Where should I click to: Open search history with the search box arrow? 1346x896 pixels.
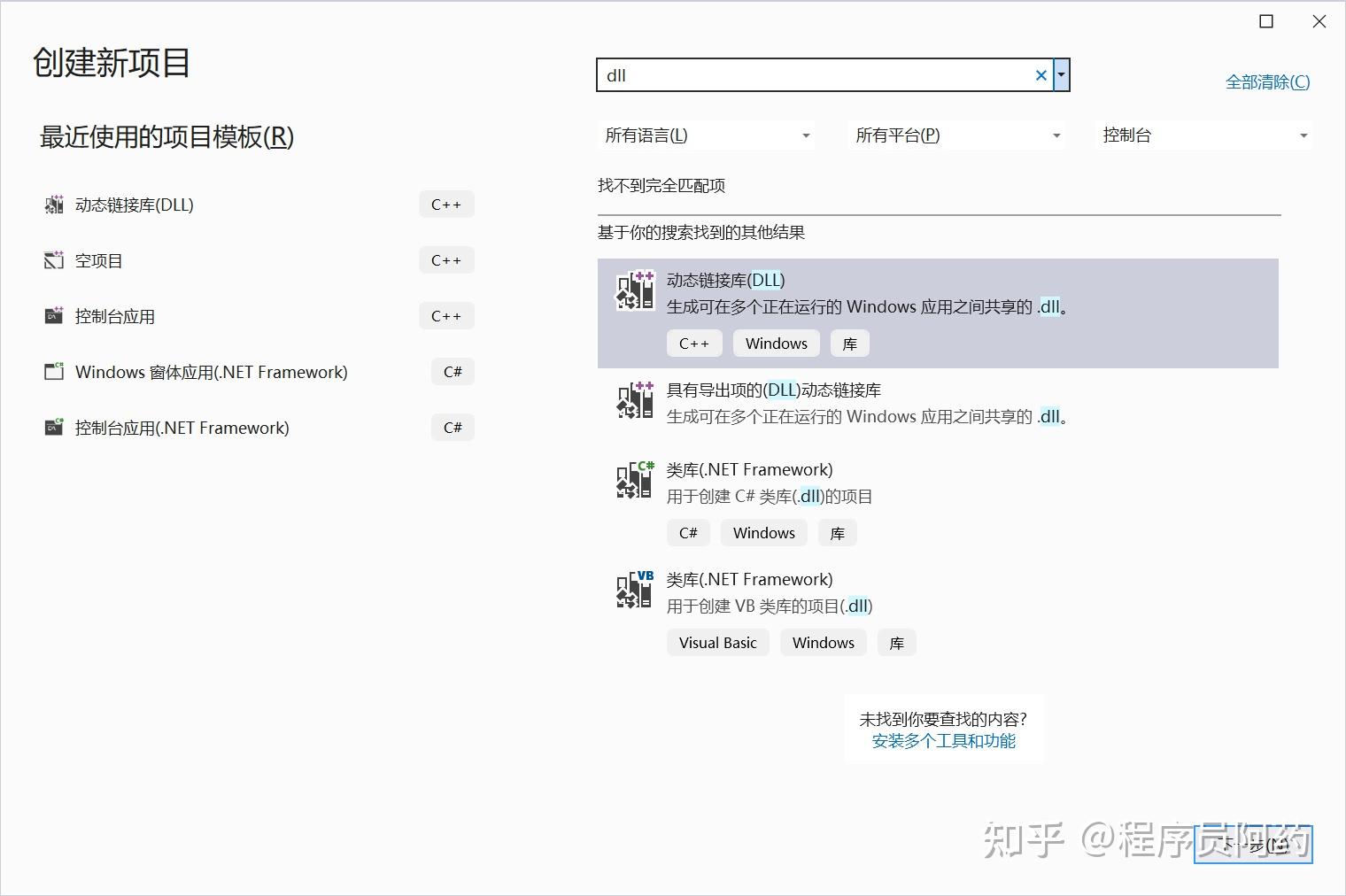[1062, 75]
